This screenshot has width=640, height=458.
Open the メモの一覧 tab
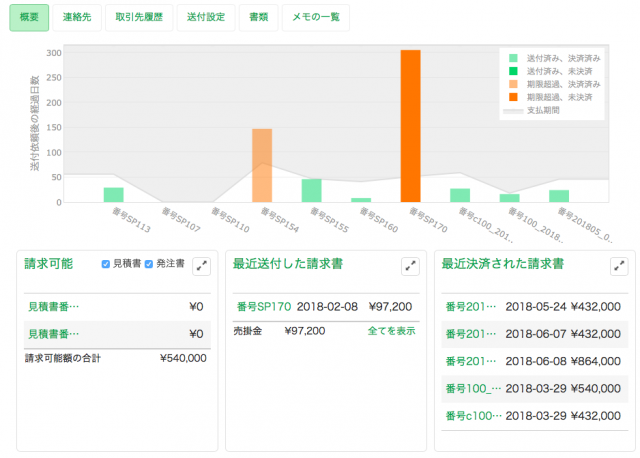(316, 18)
